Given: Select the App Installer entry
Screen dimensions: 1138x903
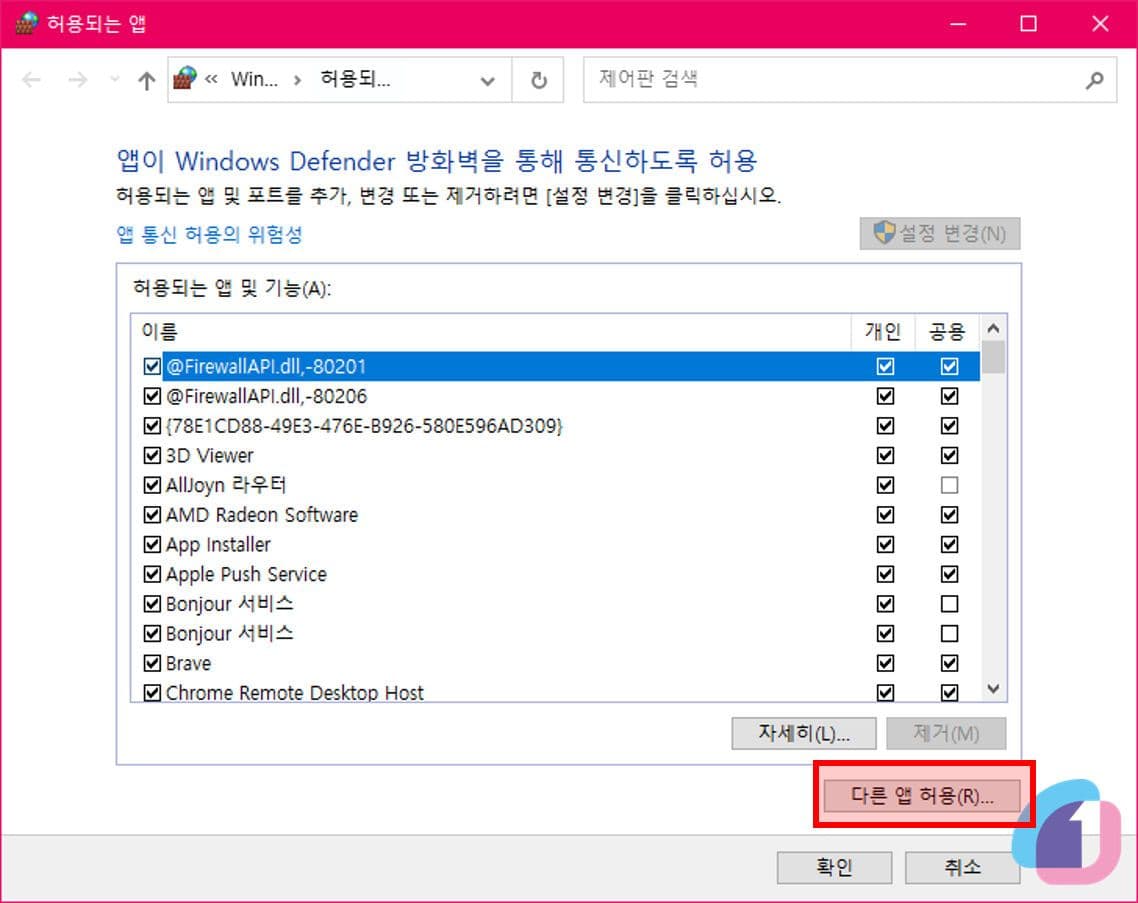Looking at the screenshot, I should (x=218, y=544).
